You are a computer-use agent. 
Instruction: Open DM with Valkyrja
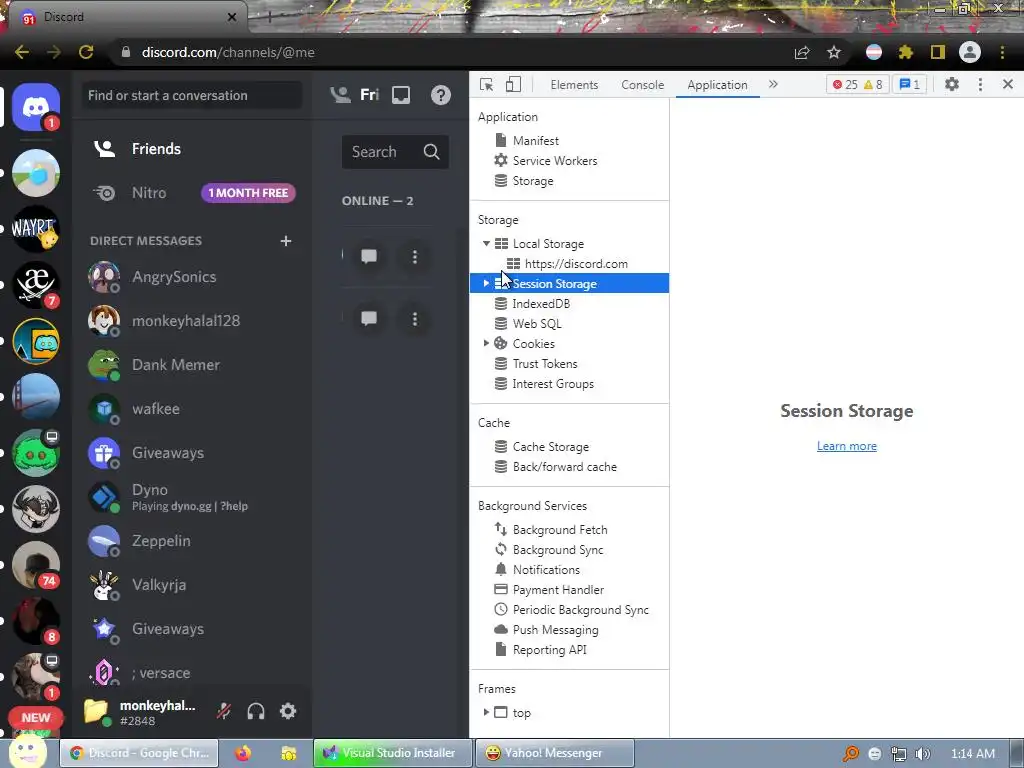[x=192, y=585]
